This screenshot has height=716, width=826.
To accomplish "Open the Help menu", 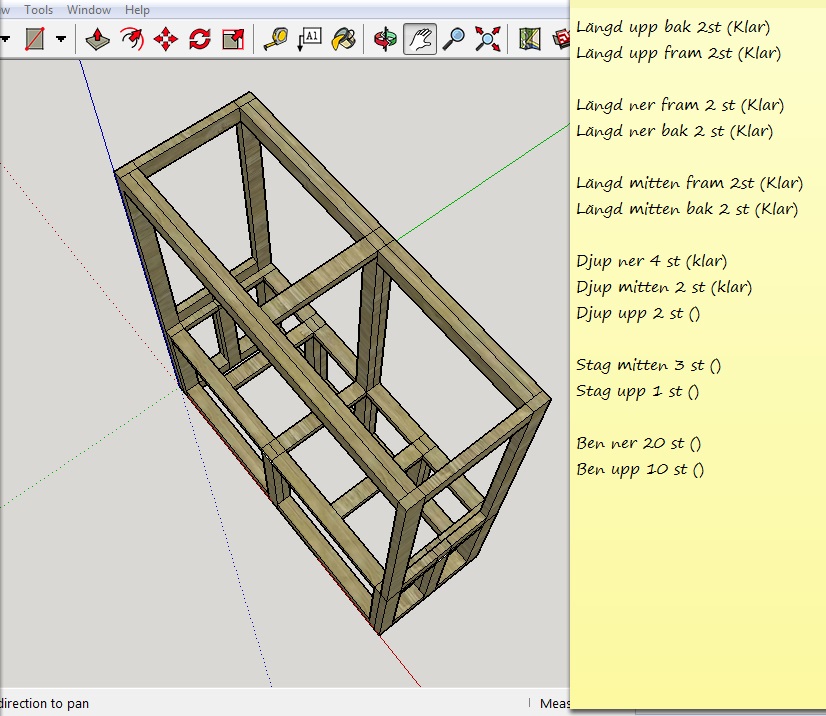I will 137,10.
